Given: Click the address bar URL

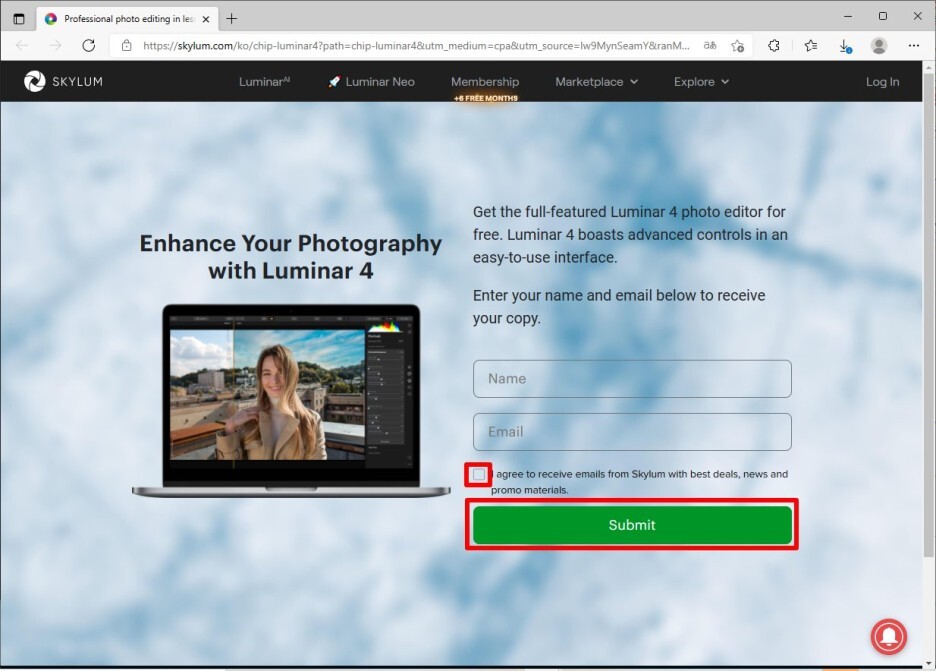Looking at the screenshot, I should (416, 45).
